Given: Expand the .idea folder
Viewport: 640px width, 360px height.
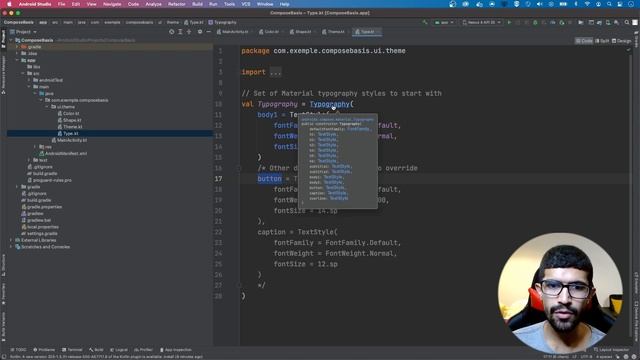Looking at the screenshot, I should coord(17,53).
